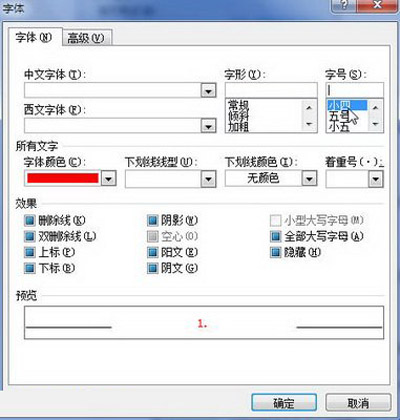Screen dimensions: 400x420
Task: Click the 字号 font size input field
Action: pyautogui.click(x=354, y=90)
